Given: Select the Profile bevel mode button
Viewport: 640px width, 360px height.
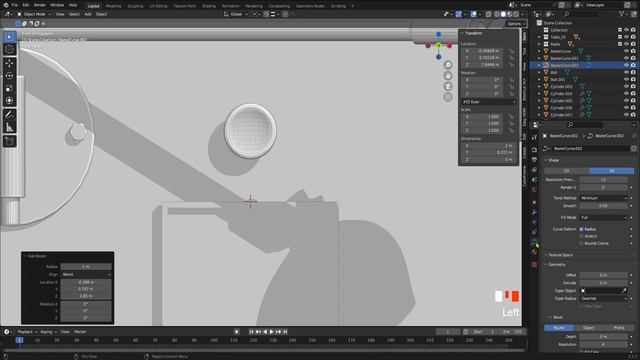Looking at the screenshot, I should tap(619, 328).
